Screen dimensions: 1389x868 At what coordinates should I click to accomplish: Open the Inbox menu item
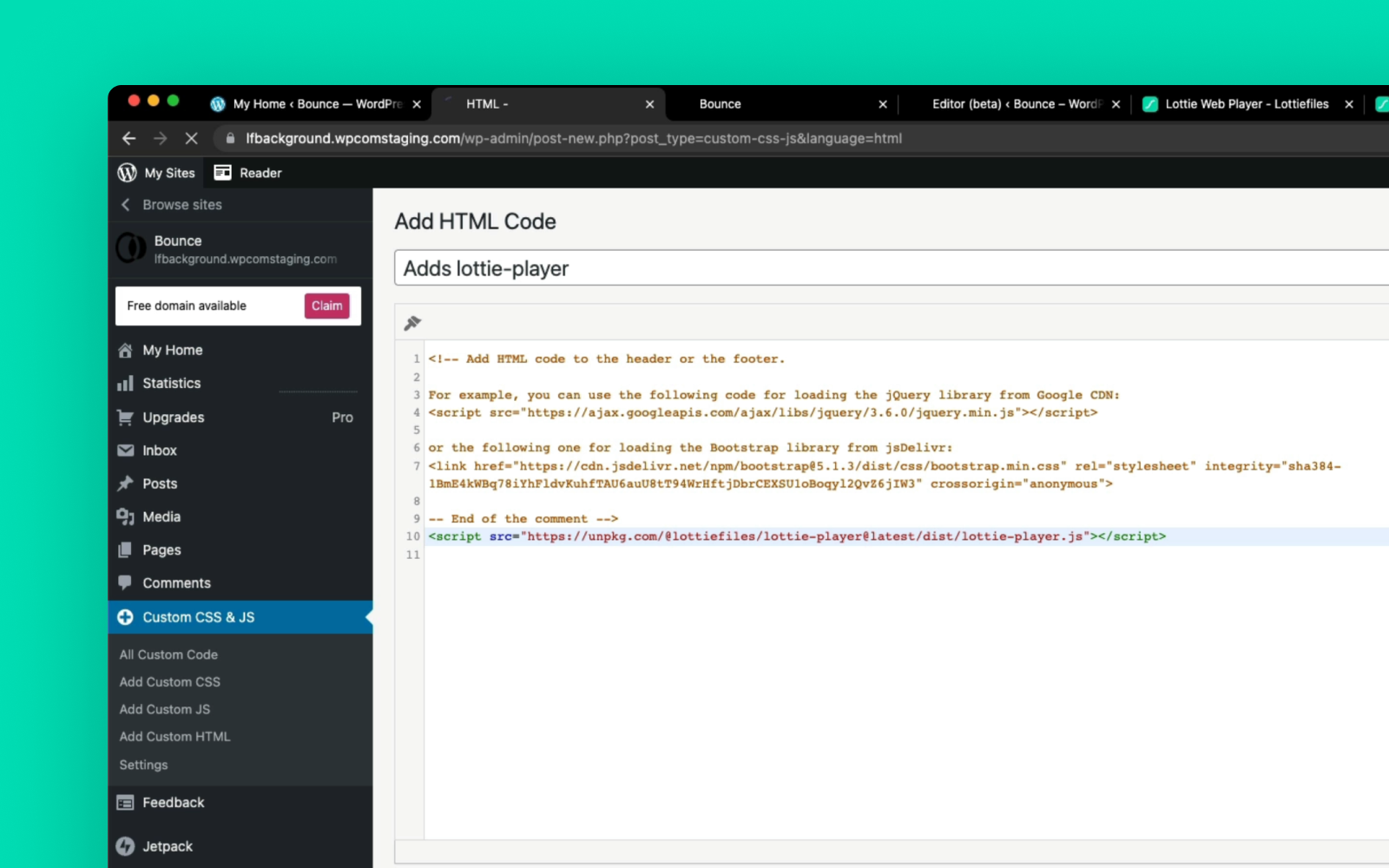[160, 450]
